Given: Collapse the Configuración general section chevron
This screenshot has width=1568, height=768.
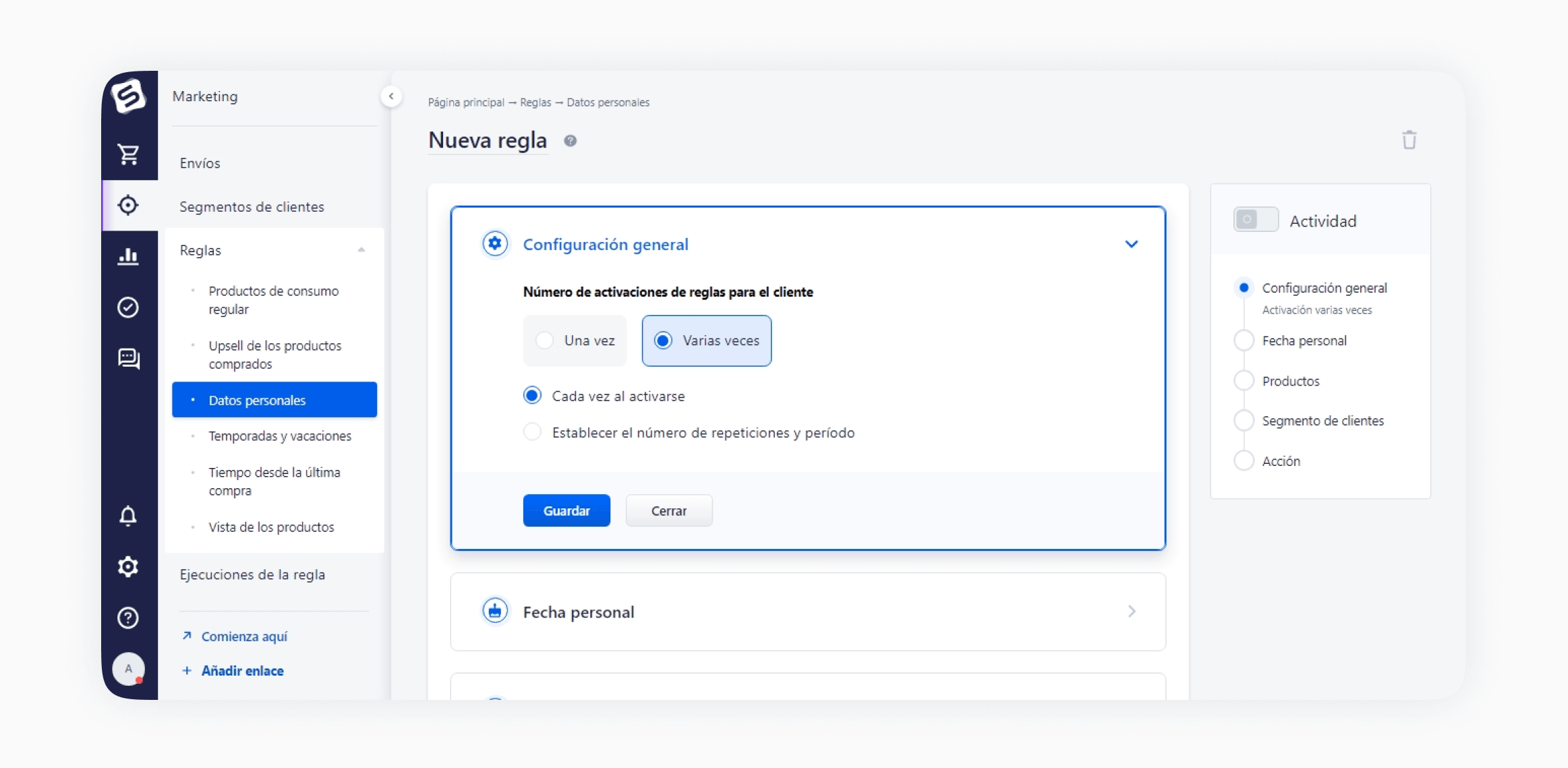Looking at the screenshot, I should point(1131,244).
